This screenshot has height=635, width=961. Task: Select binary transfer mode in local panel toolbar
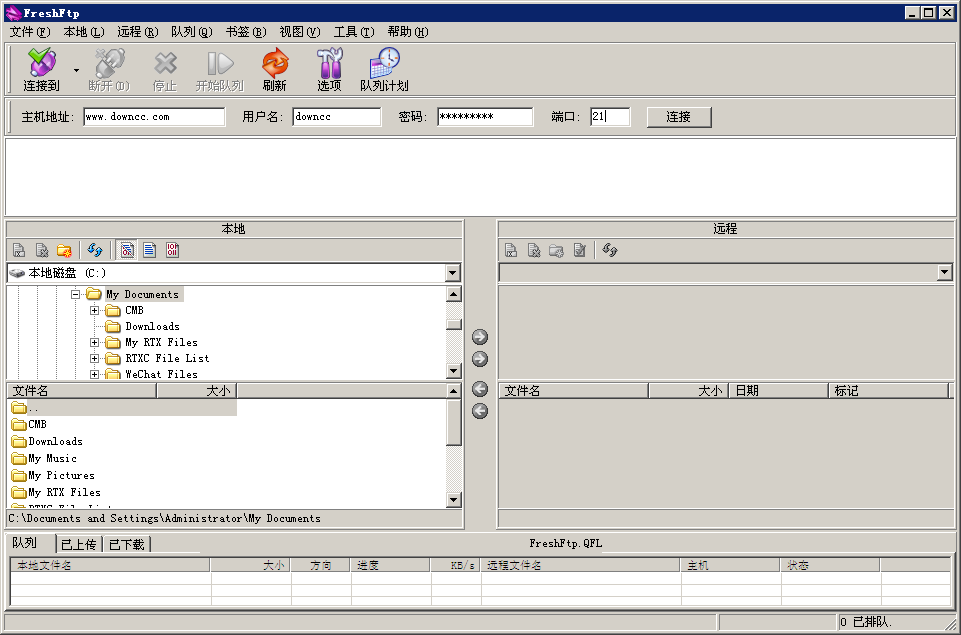coord(171,250)
